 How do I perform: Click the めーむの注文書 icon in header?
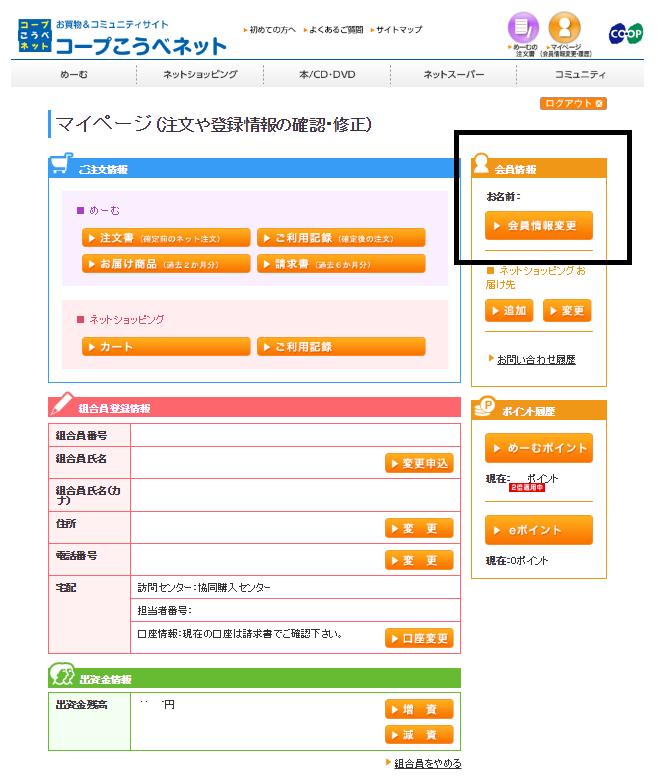(523, 32)
